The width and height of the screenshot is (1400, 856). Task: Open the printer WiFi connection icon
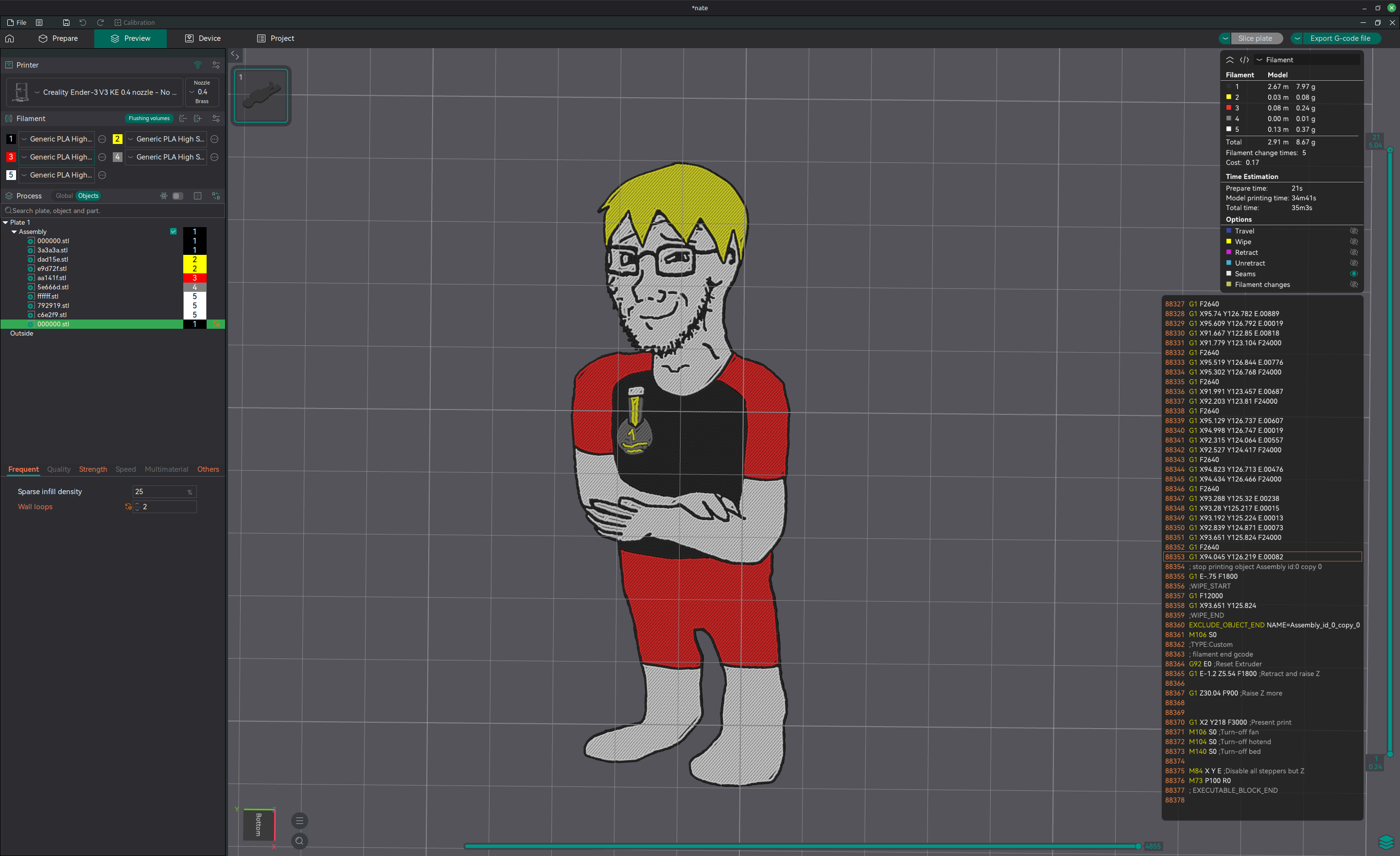pos(198,65)
